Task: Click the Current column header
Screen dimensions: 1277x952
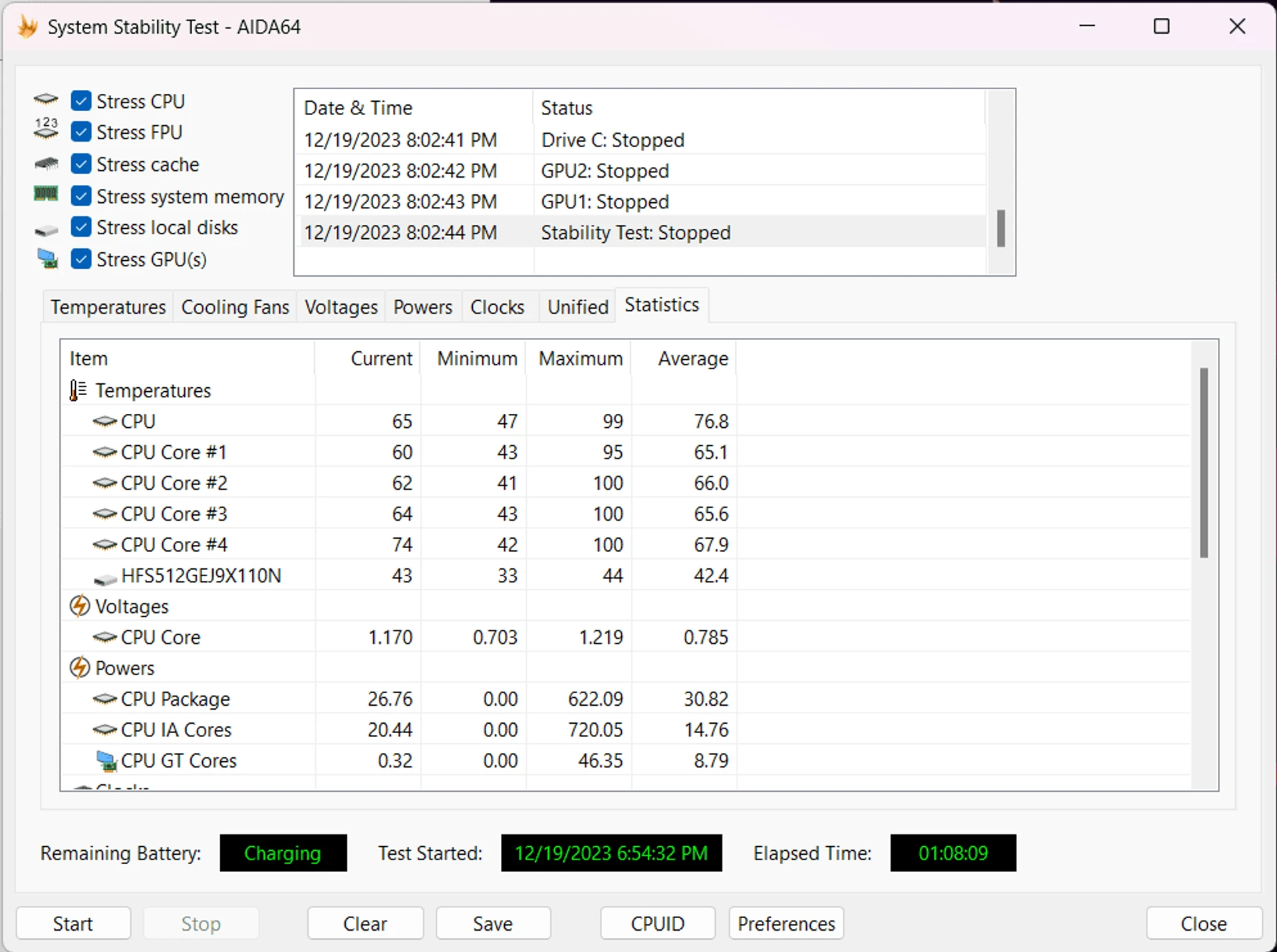Action: click(x=367, y=359)
